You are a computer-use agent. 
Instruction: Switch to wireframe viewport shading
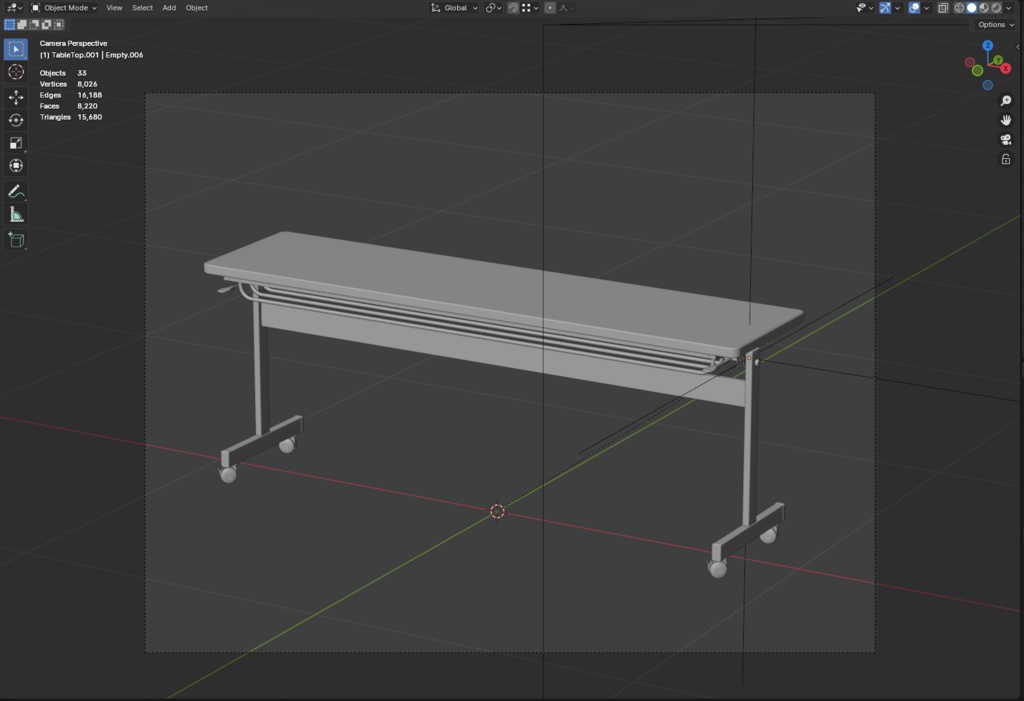(x=959, y=8)
